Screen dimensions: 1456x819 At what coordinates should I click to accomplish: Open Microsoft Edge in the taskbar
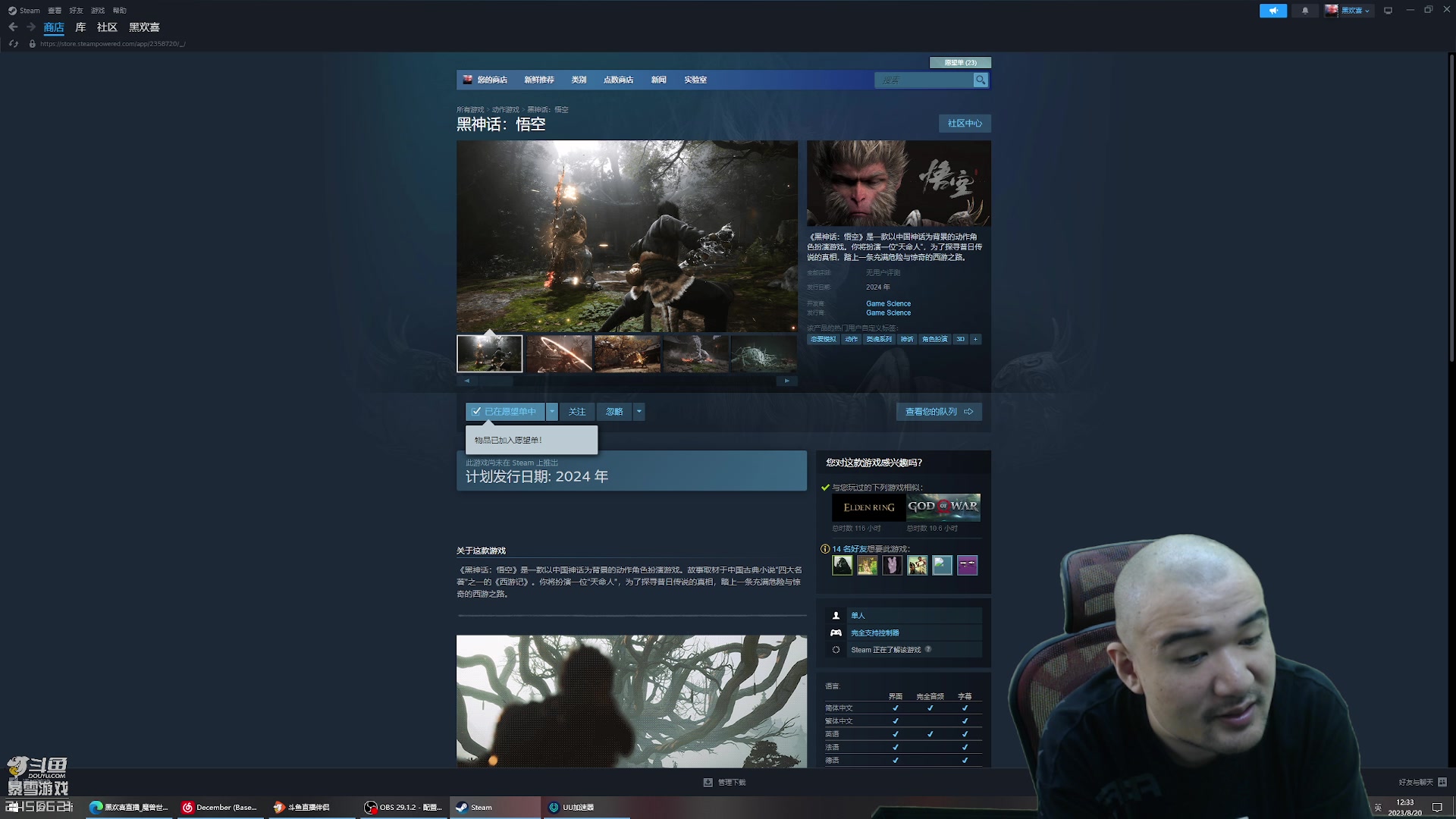129,808
